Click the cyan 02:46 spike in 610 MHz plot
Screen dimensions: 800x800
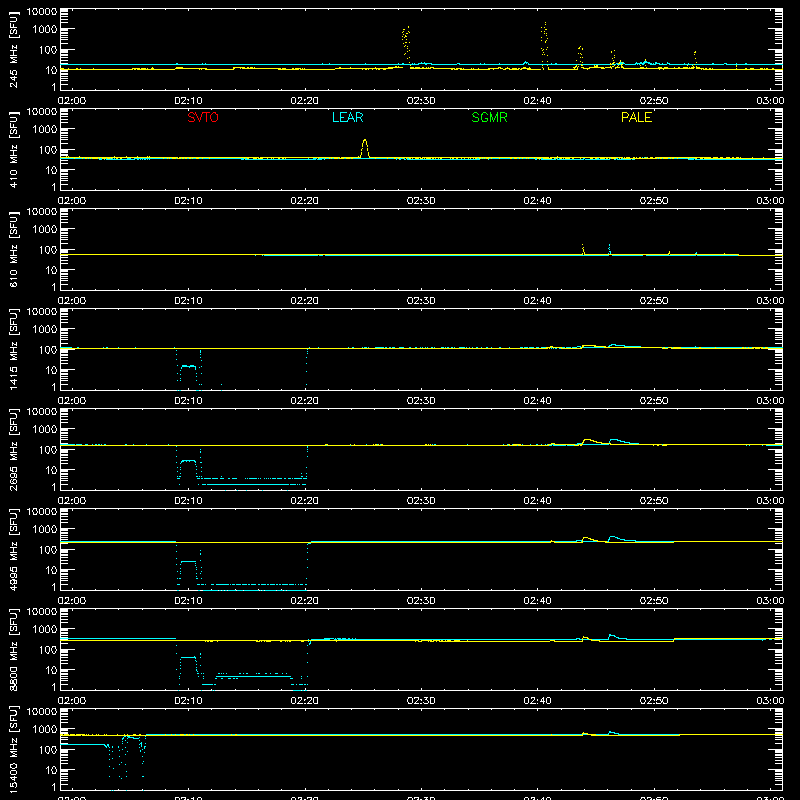tap(609, 249)
